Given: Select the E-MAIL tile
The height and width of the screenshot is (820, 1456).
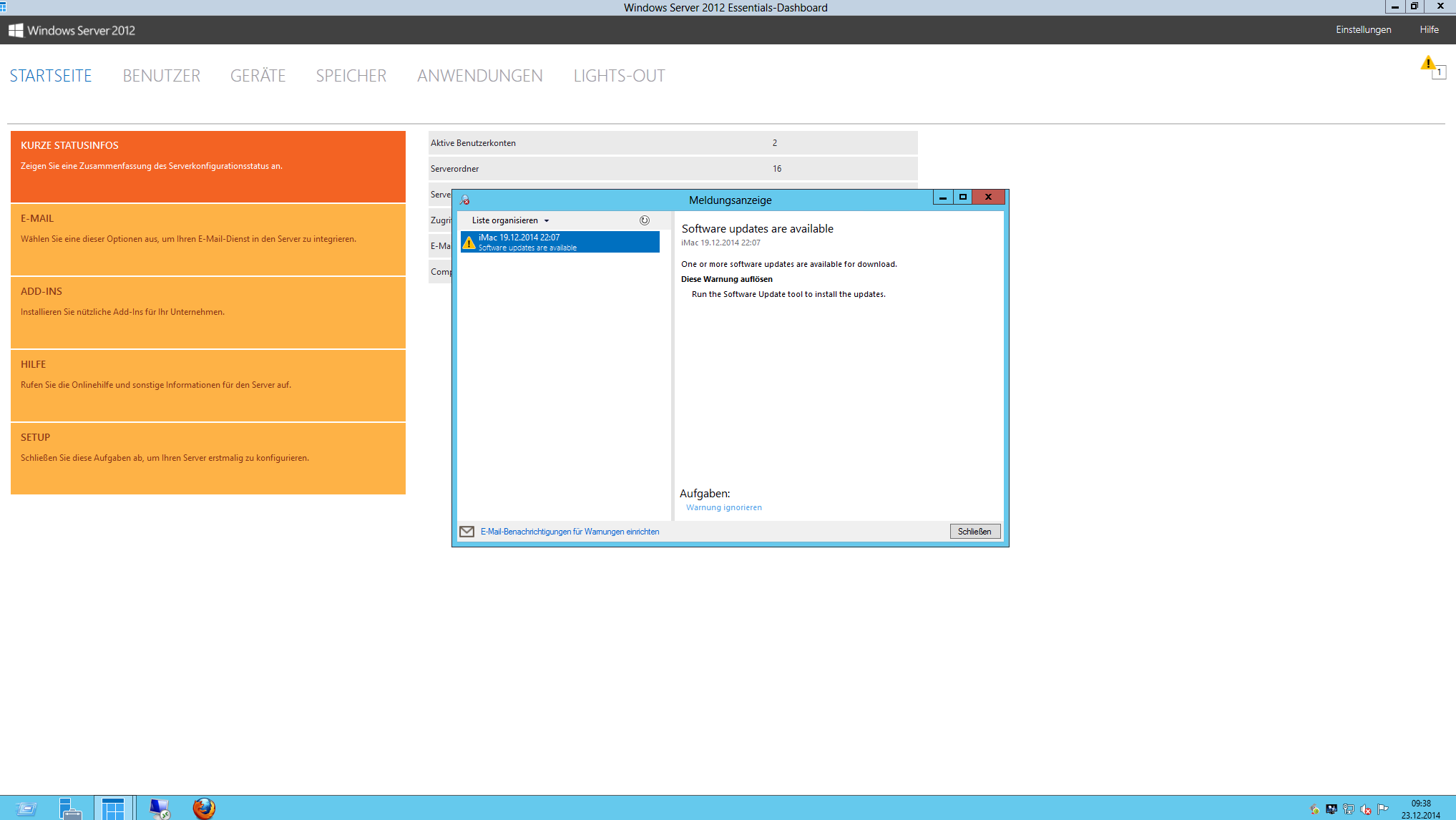Looking at the screenshot, I should [x=208, y=240].
